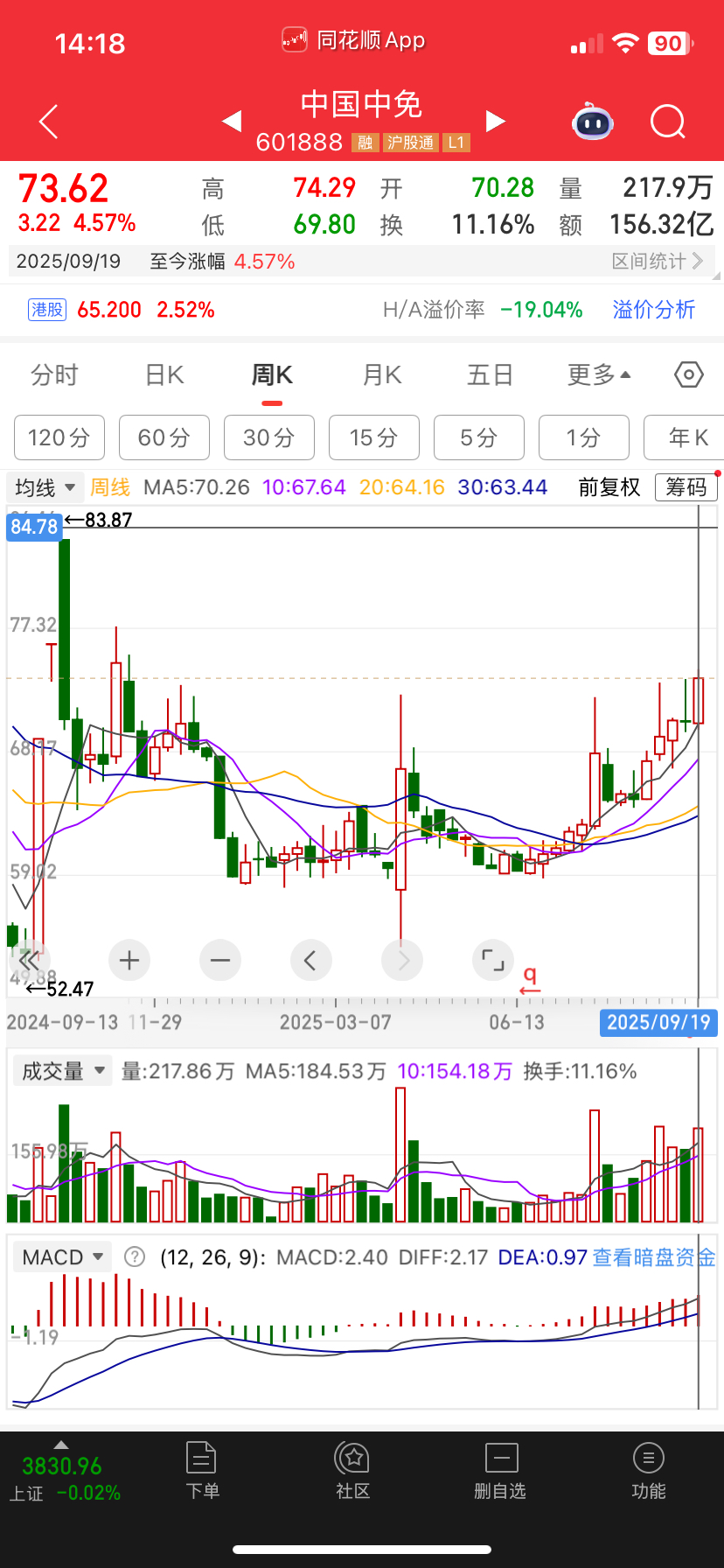Open 下单 order icon

point(202,1472)
